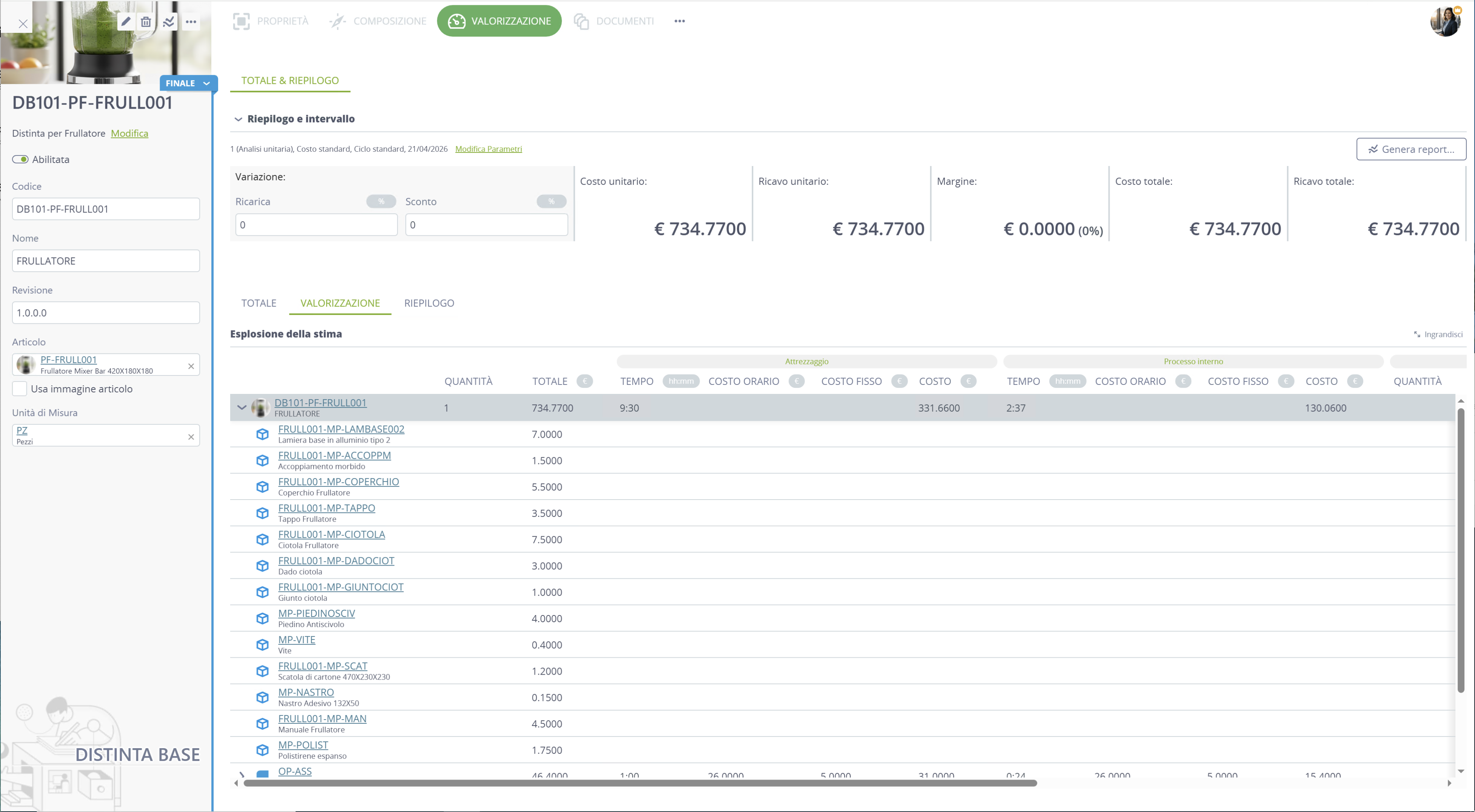Image resolution: width=1475 pixels, height=812 pixels.
Task: Open the Modifica Parametri link
Action: pyautogui.click(x=488, y=149)
